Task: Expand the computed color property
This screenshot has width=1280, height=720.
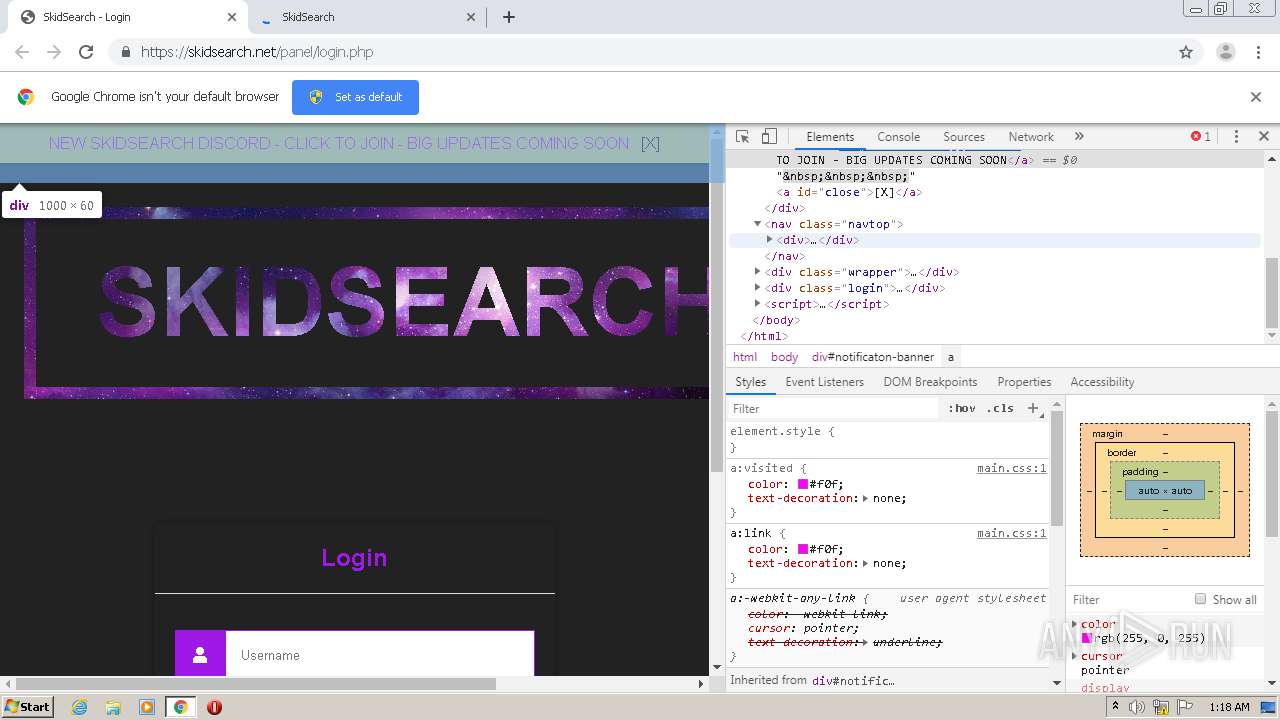Action: 1075,624
